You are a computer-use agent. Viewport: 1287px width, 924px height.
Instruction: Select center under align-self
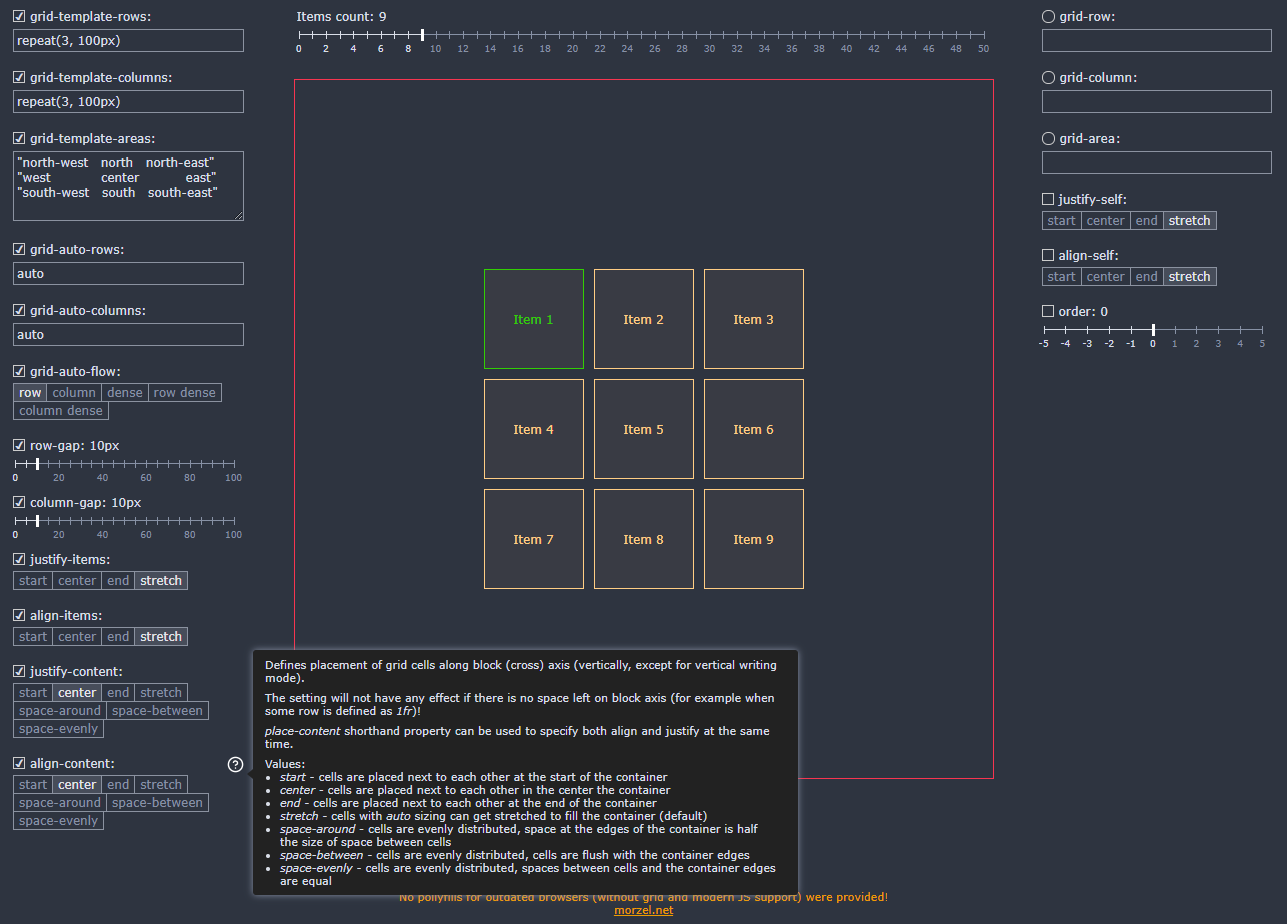1105,277
